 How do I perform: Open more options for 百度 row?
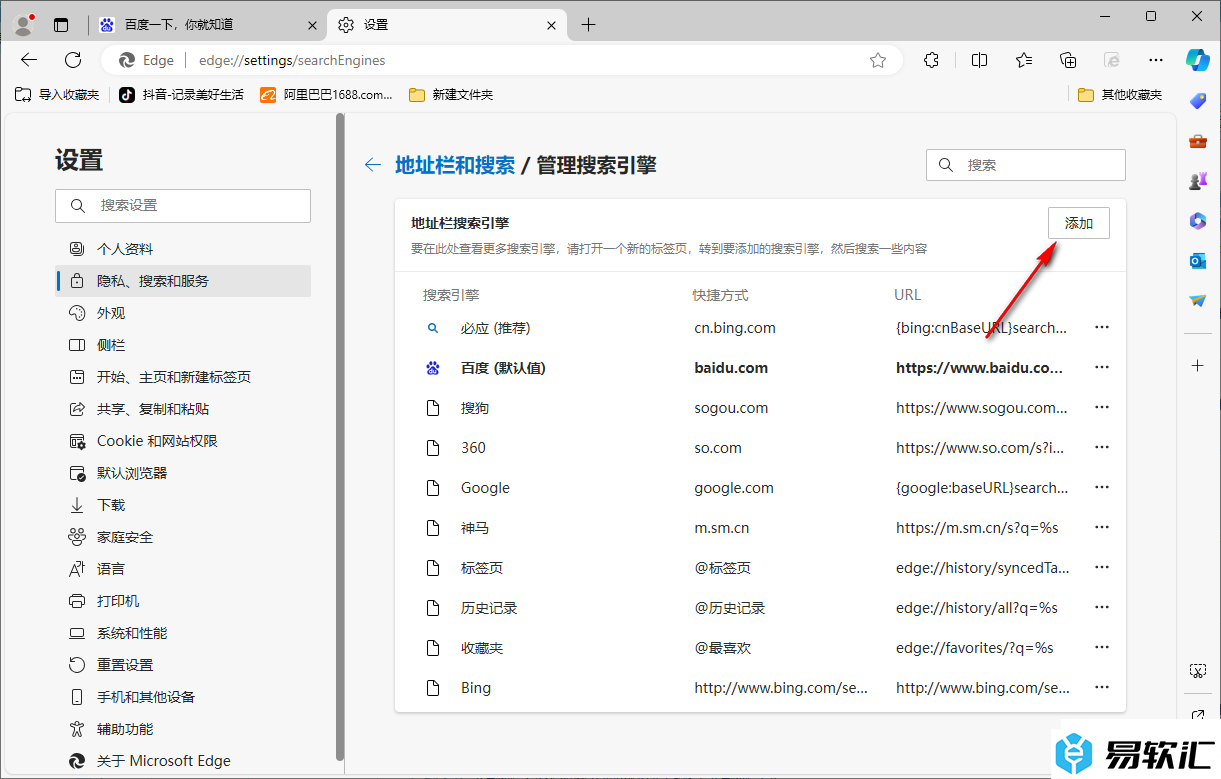point(1102,367)
